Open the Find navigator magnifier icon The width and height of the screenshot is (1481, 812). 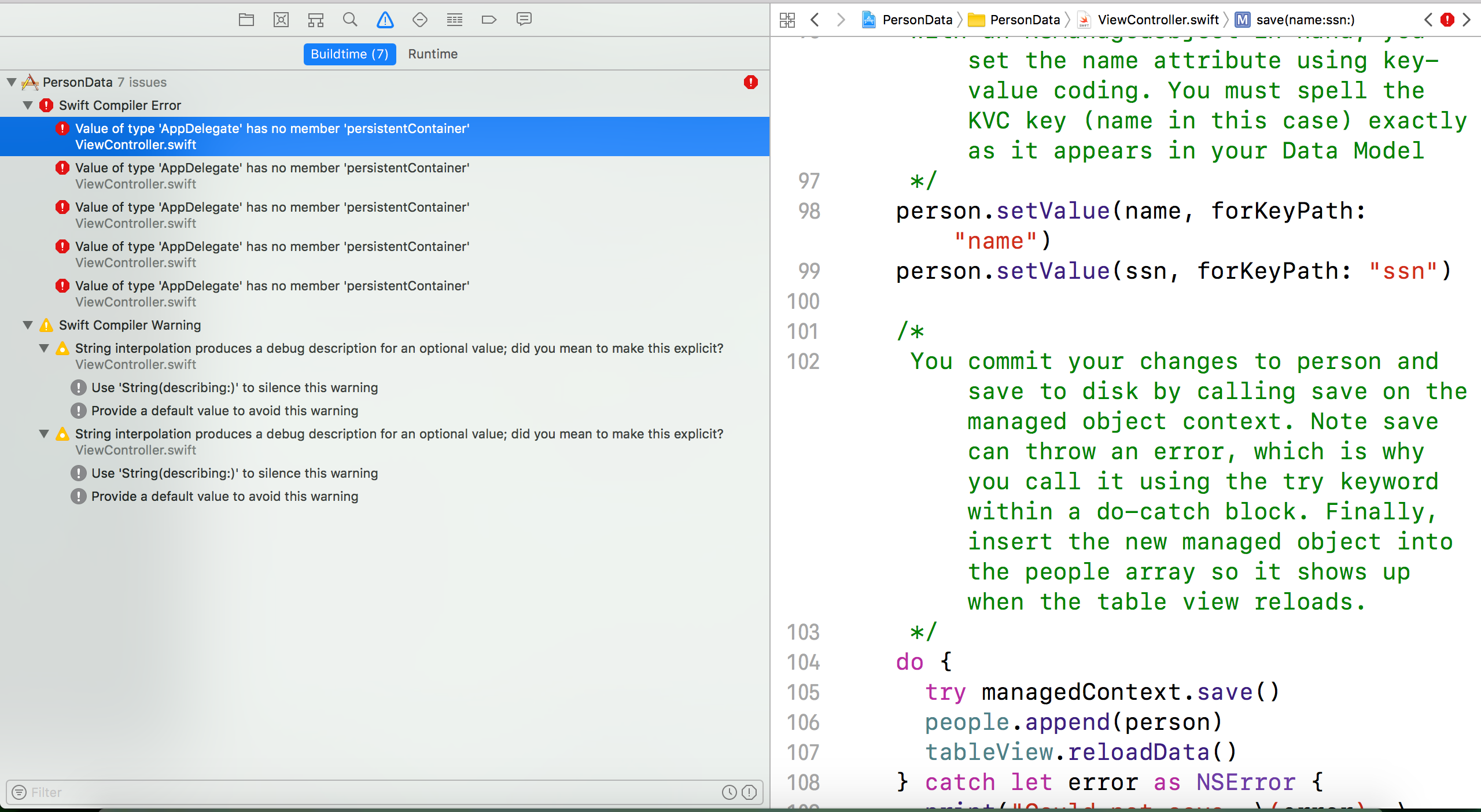tap(350, 20)
